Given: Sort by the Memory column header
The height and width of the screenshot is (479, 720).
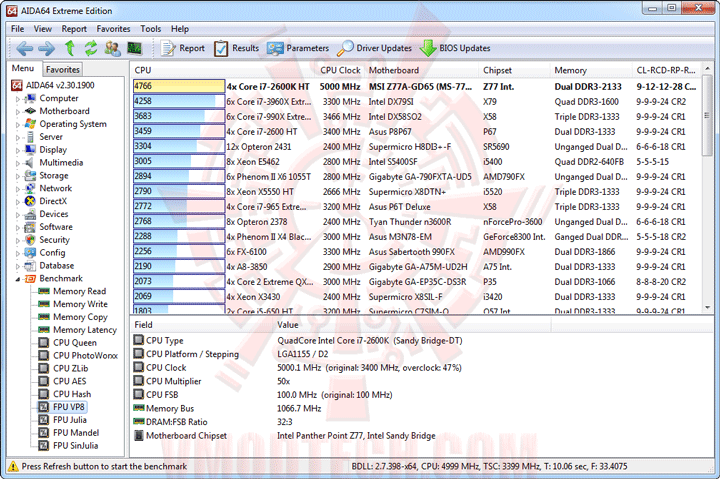Looking at the screenshot, I should point(591,70).
